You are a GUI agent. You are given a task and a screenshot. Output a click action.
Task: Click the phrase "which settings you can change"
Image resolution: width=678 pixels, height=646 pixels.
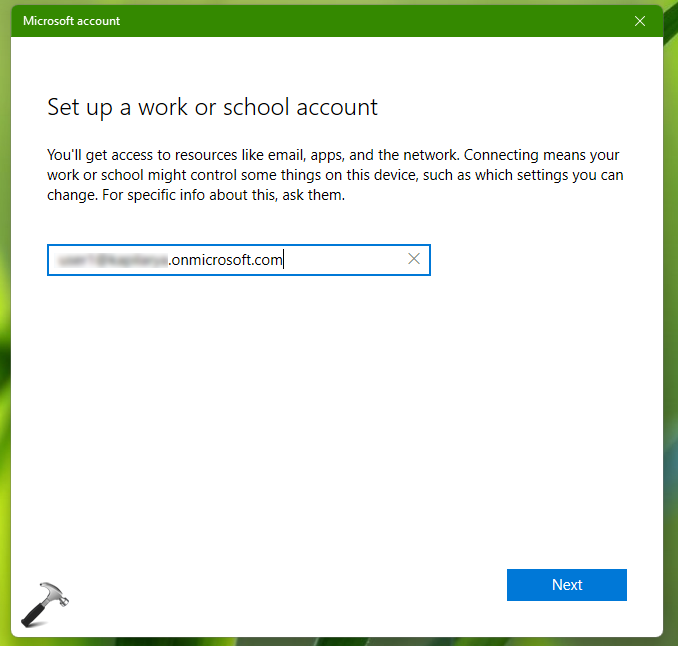click(530, 176)
